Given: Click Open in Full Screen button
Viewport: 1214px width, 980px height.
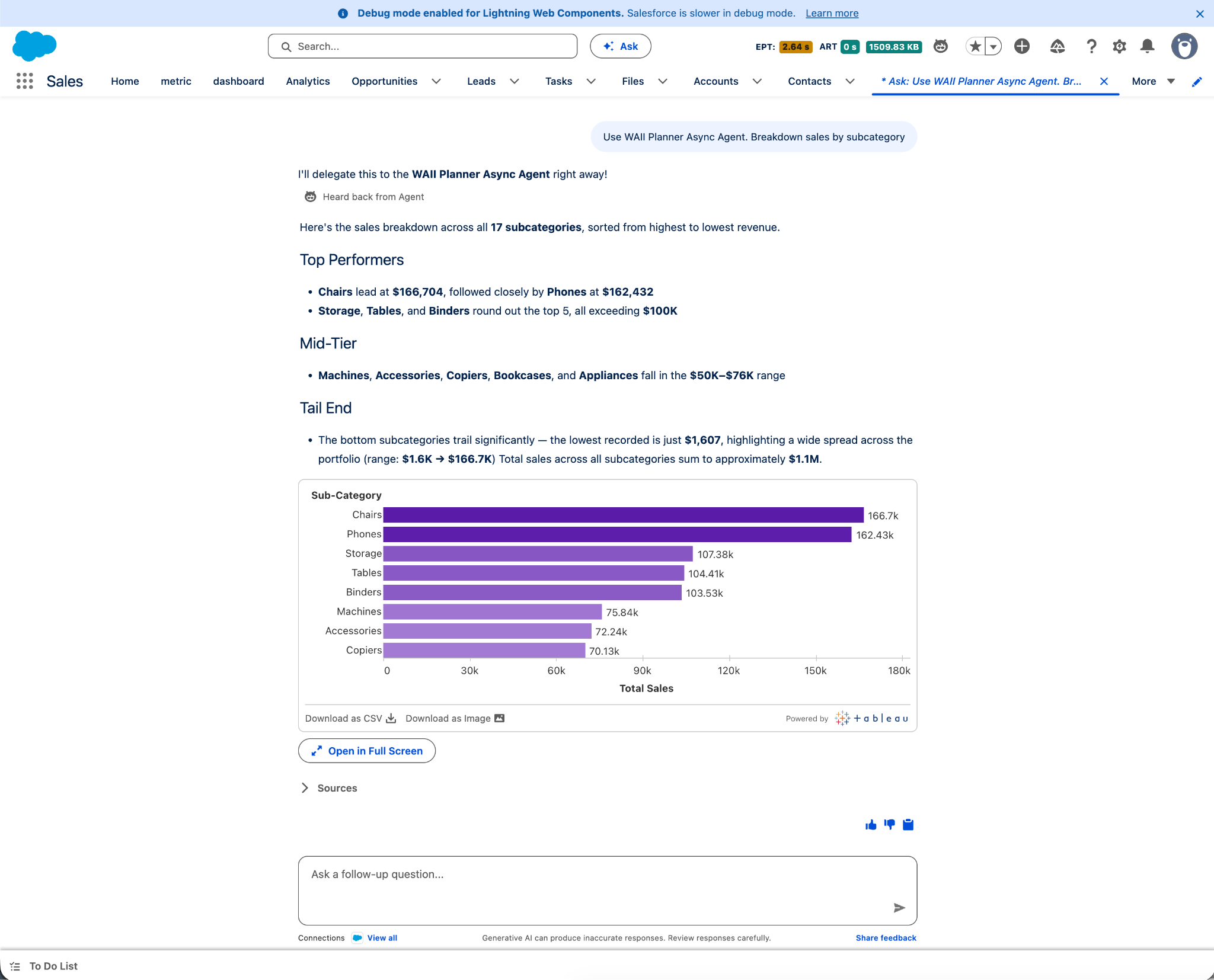Looking at the screenshot, I should pos(367,751).
